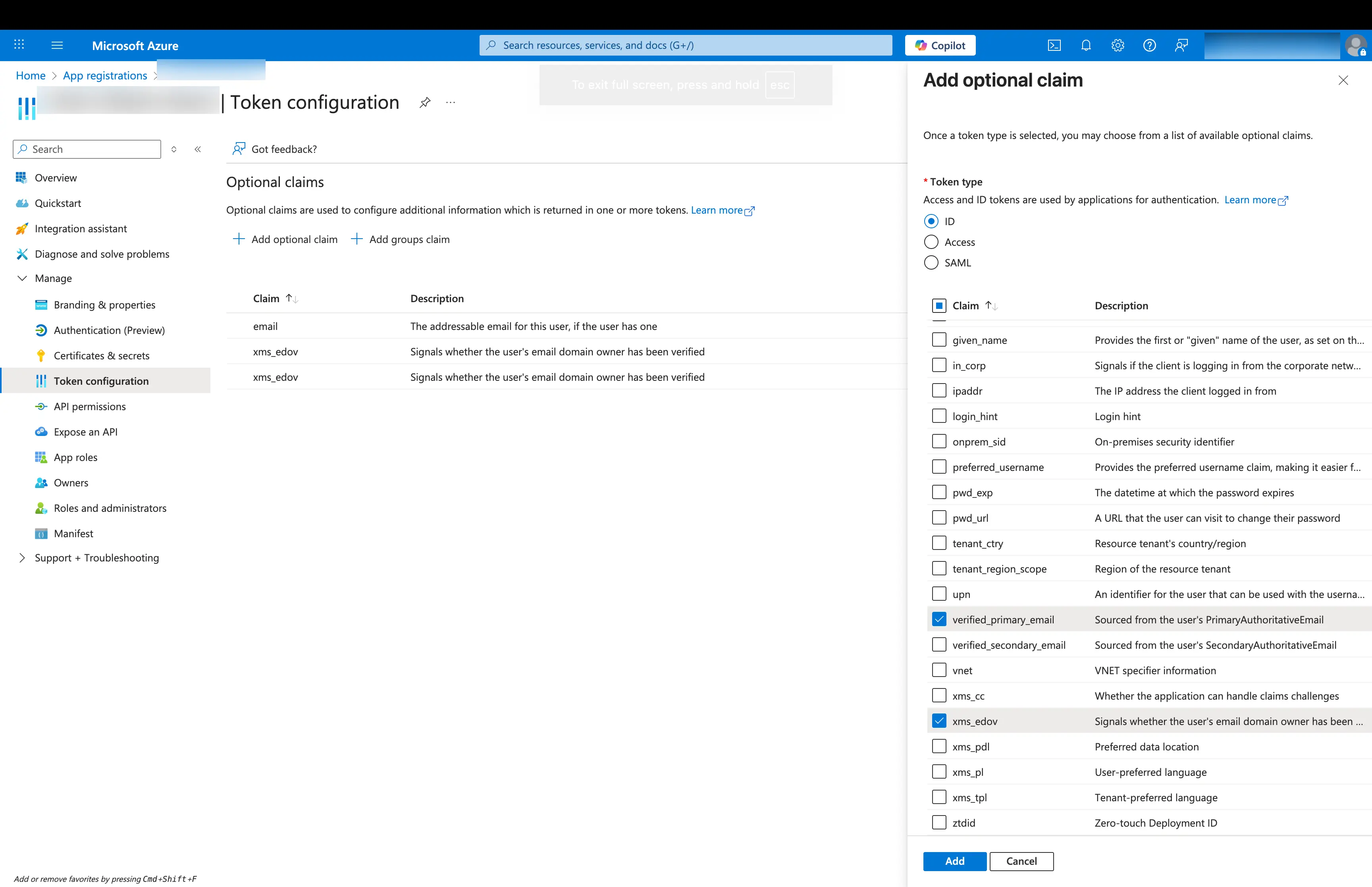Click the Authentication (Preview) icon
1372x887 pixels.
coord(41,330)
